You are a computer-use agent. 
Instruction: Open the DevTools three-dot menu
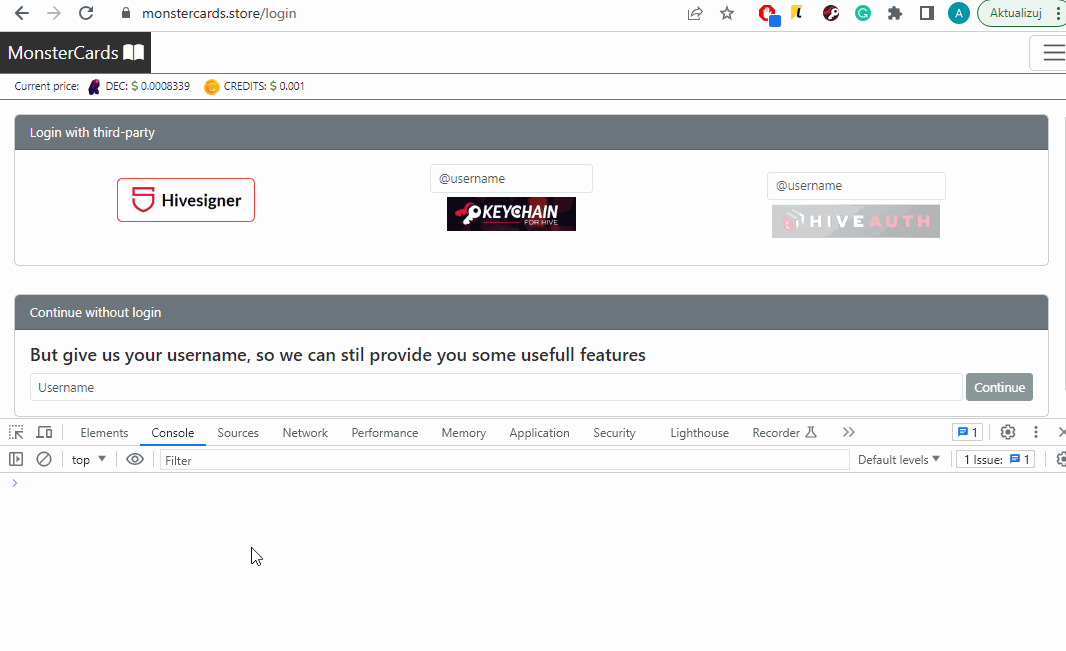click(1035, 432)
